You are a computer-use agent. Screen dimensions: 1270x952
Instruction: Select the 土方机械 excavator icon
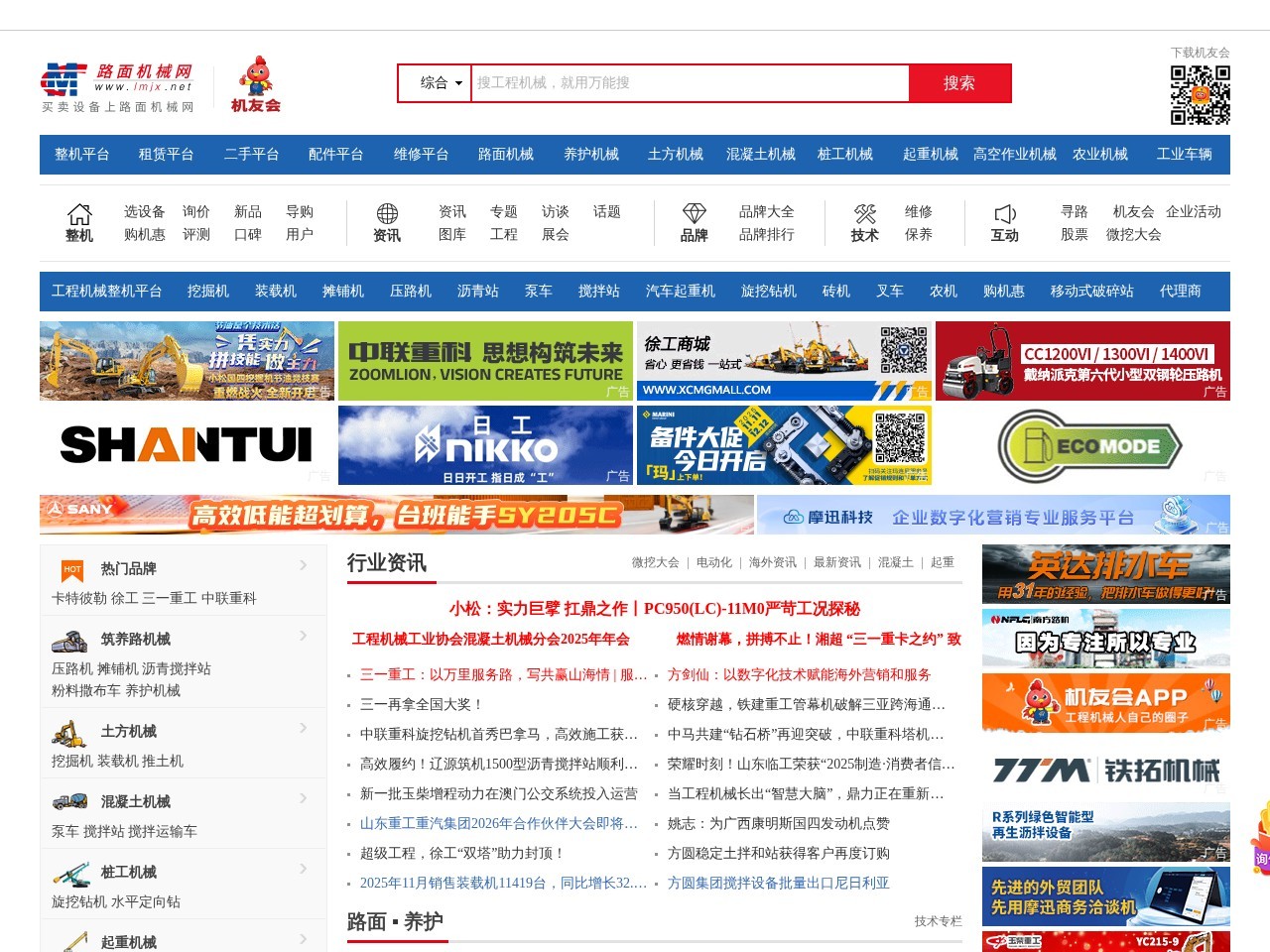[x=67, y=733]
